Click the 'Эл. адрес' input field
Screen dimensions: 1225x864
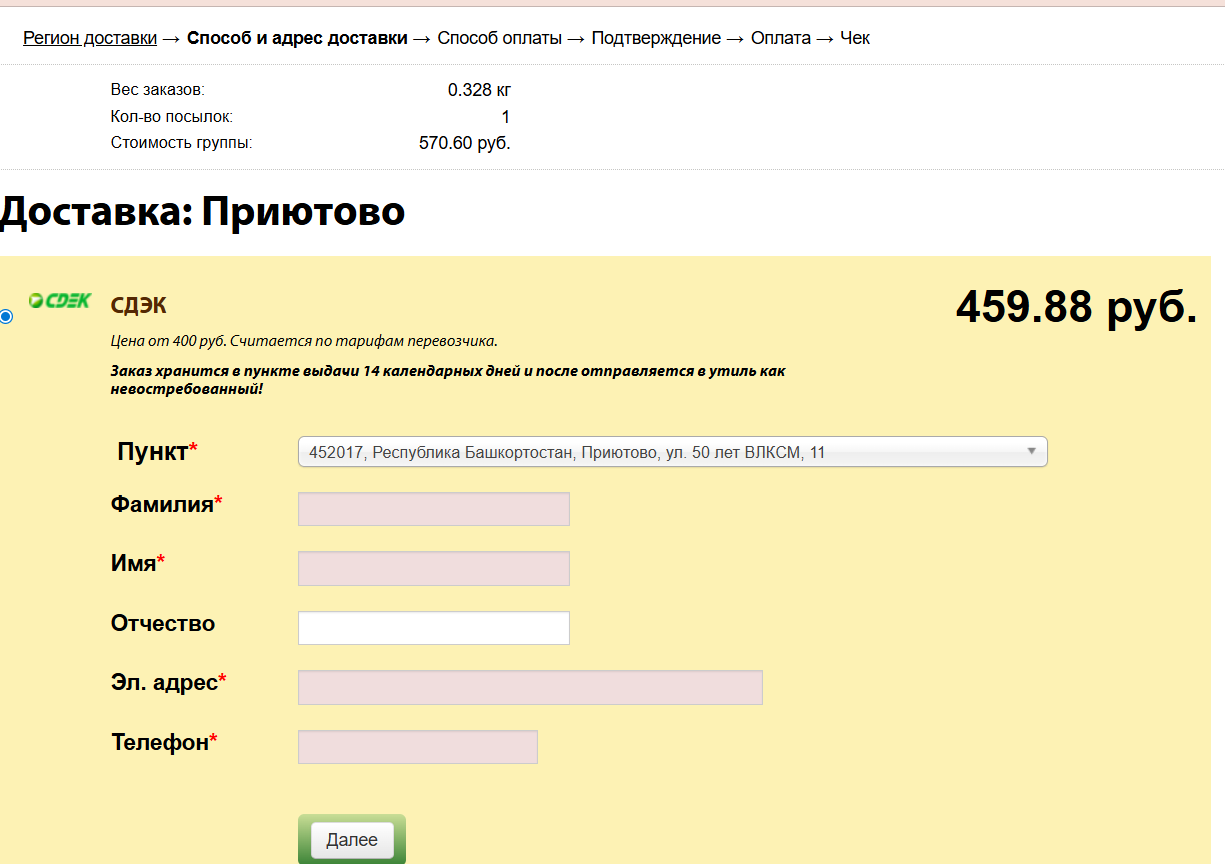(530, 688)
